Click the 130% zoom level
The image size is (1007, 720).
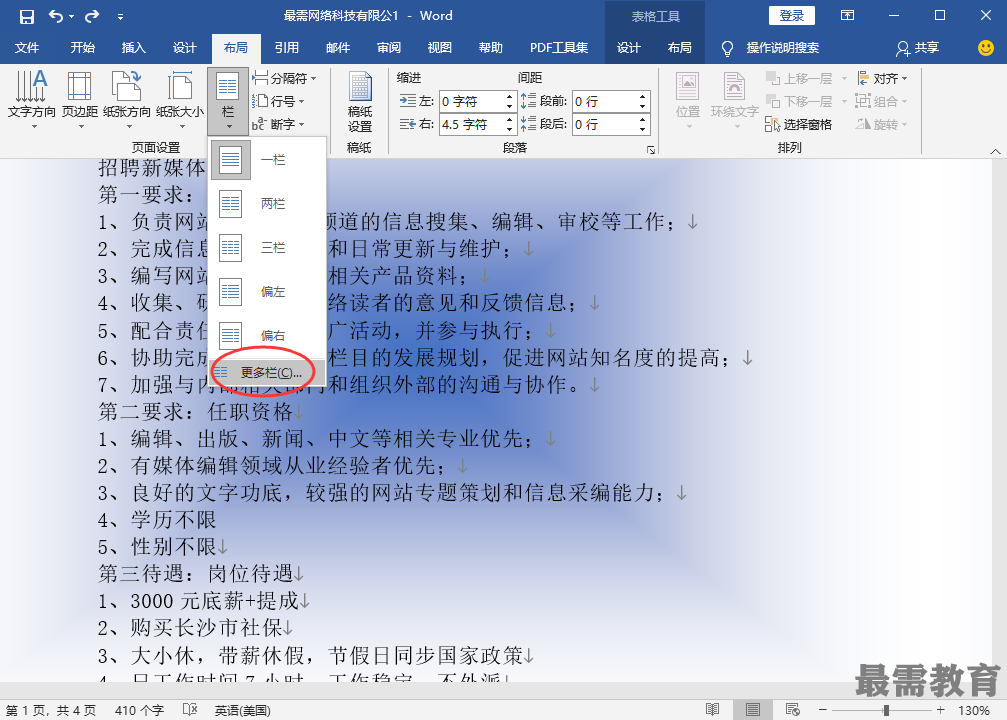pos(974,710)
